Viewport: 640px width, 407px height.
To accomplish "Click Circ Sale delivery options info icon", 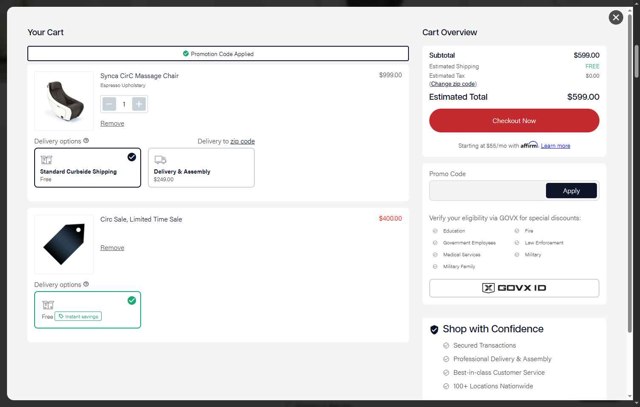I will coord(86,284).
